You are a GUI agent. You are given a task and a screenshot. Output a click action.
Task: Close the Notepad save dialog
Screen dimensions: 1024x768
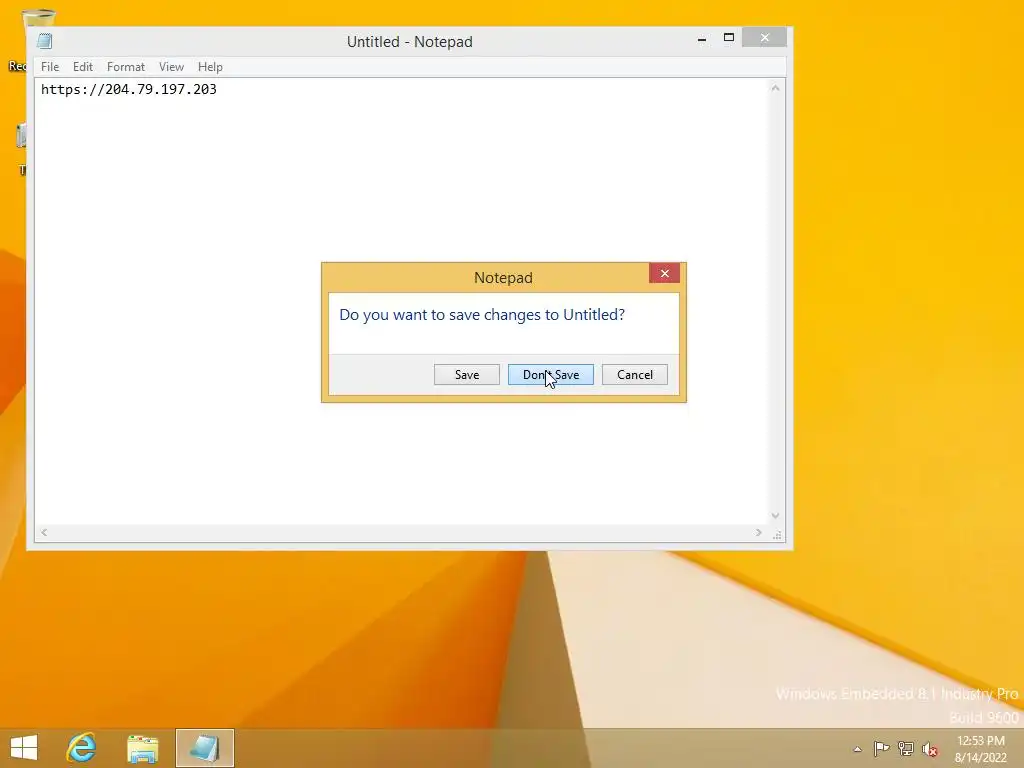(x=664, y=274)
